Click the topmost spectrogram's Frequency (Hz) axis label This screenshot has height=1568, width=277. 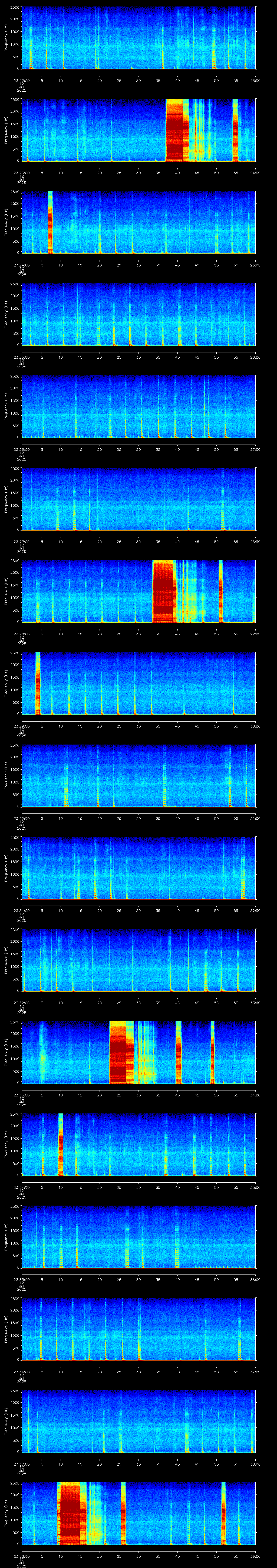(6, 38)
